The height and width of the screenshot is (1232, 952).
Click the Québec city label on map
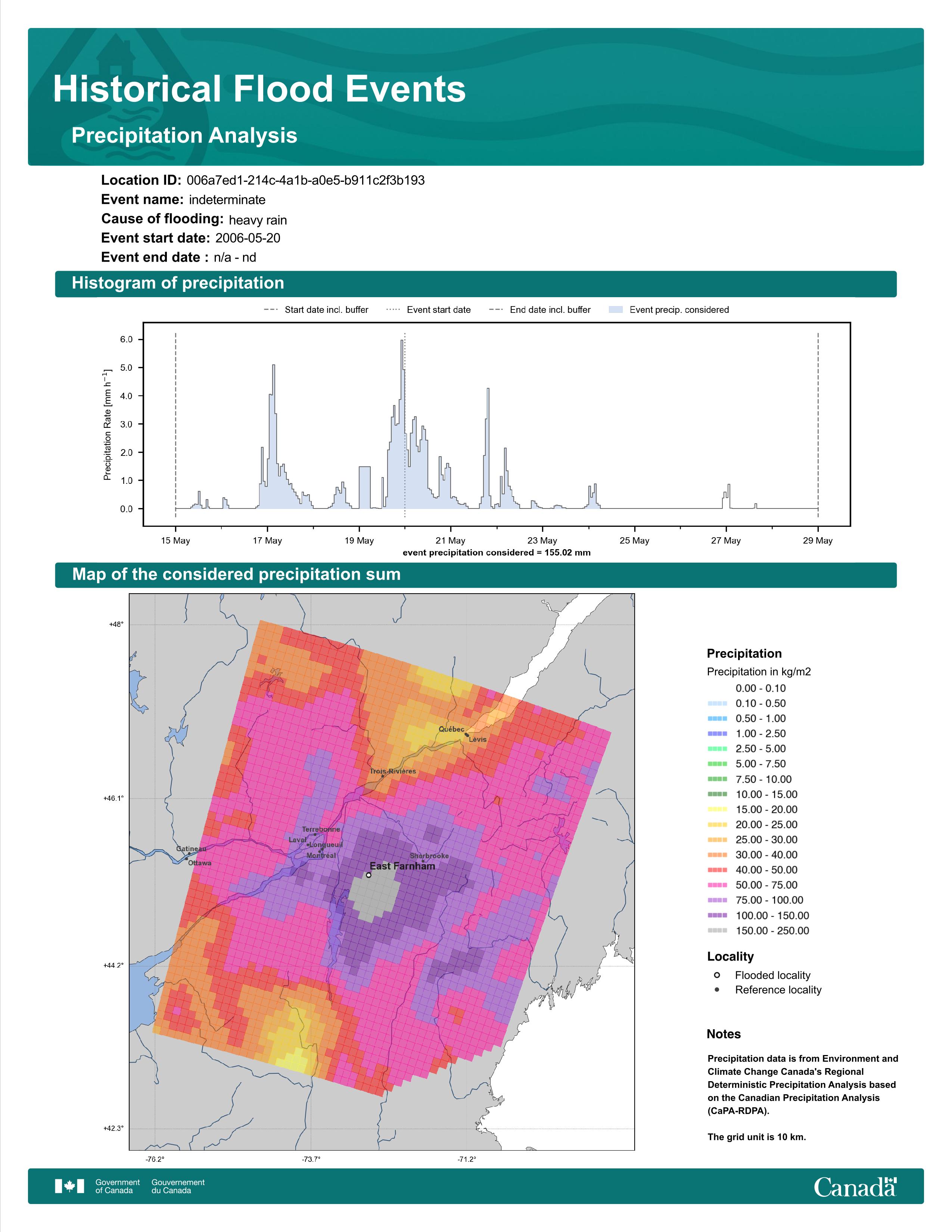coord(451,729)
